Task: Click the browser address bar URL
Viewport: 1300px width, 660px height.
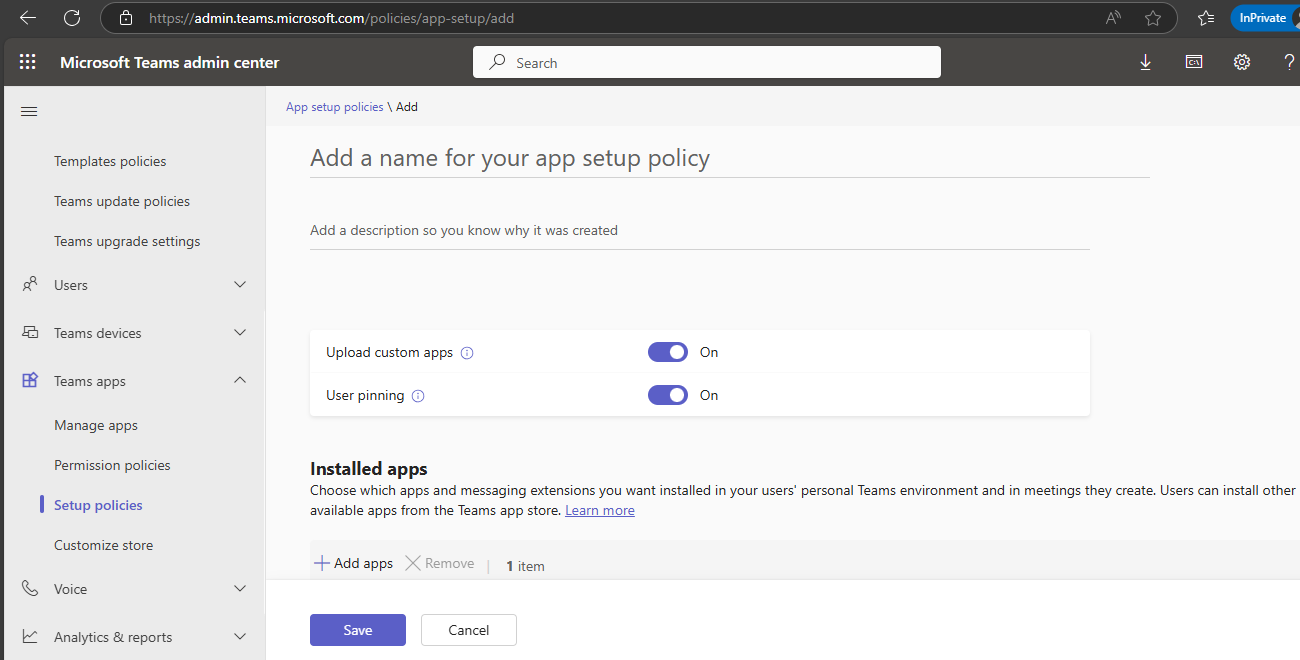Action: pyautogui.click(x=332, y=18)
